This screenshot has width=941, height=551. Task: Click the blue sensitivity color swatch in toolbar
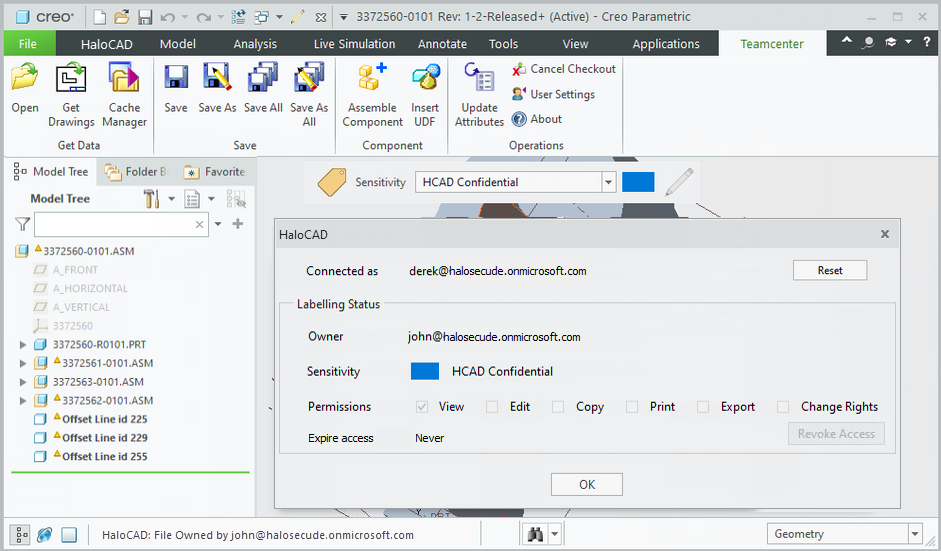pyautogui.click(x=638, y=182)
